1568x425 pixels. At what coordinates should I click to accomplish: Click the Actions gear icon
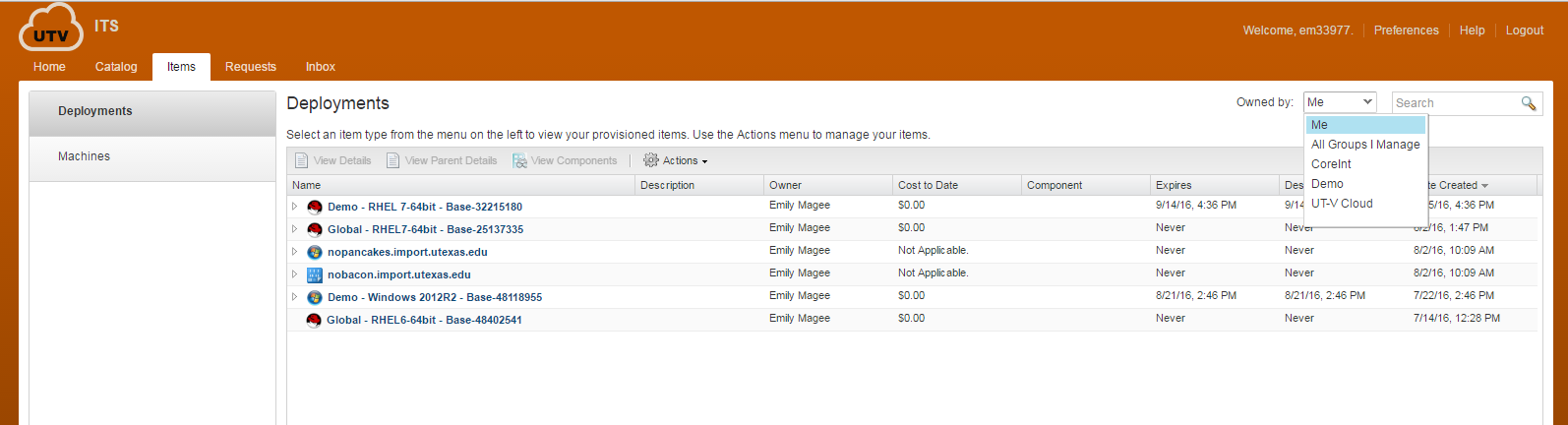pos(650,160)
